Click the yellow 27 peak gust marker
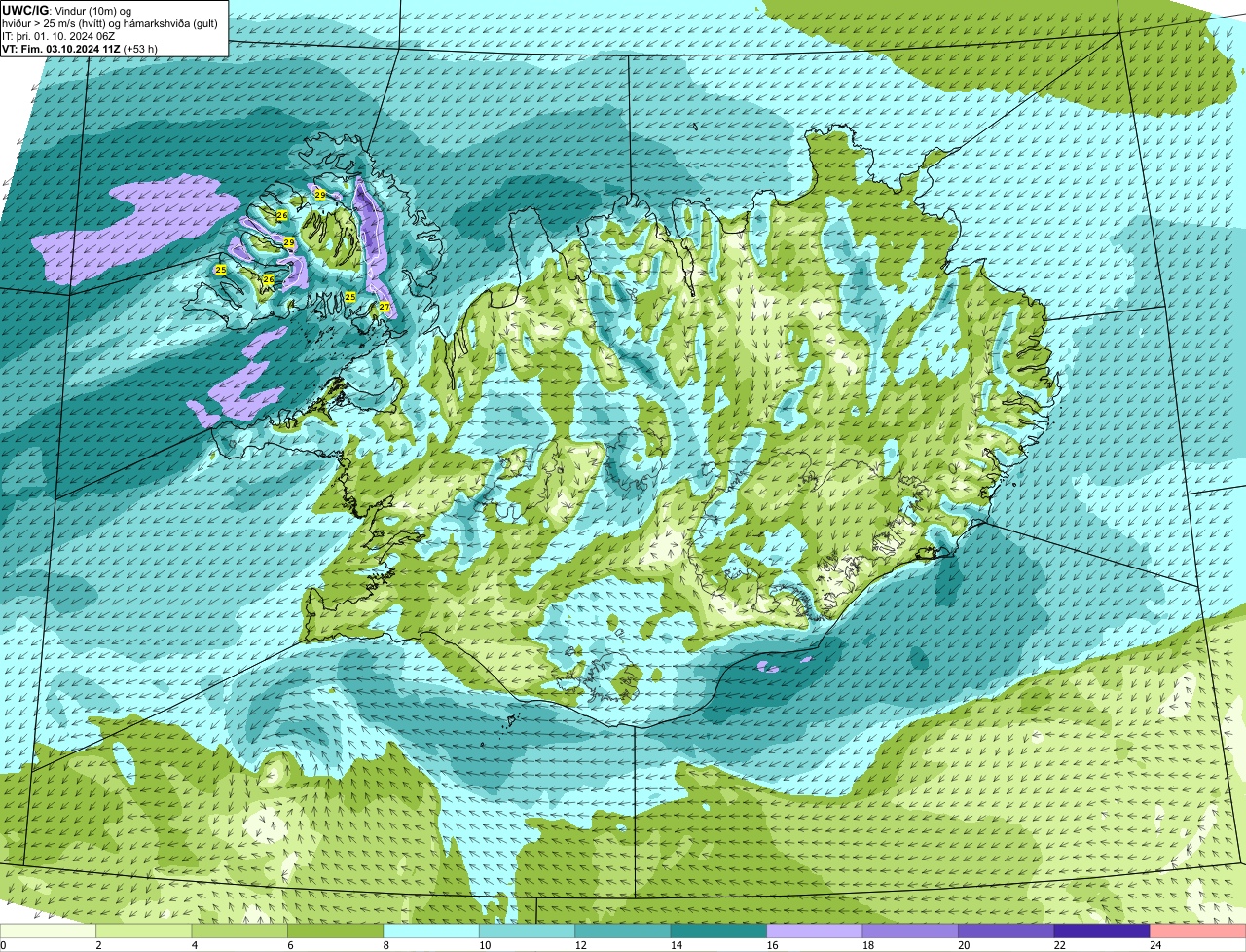 (x=385, y=307)
